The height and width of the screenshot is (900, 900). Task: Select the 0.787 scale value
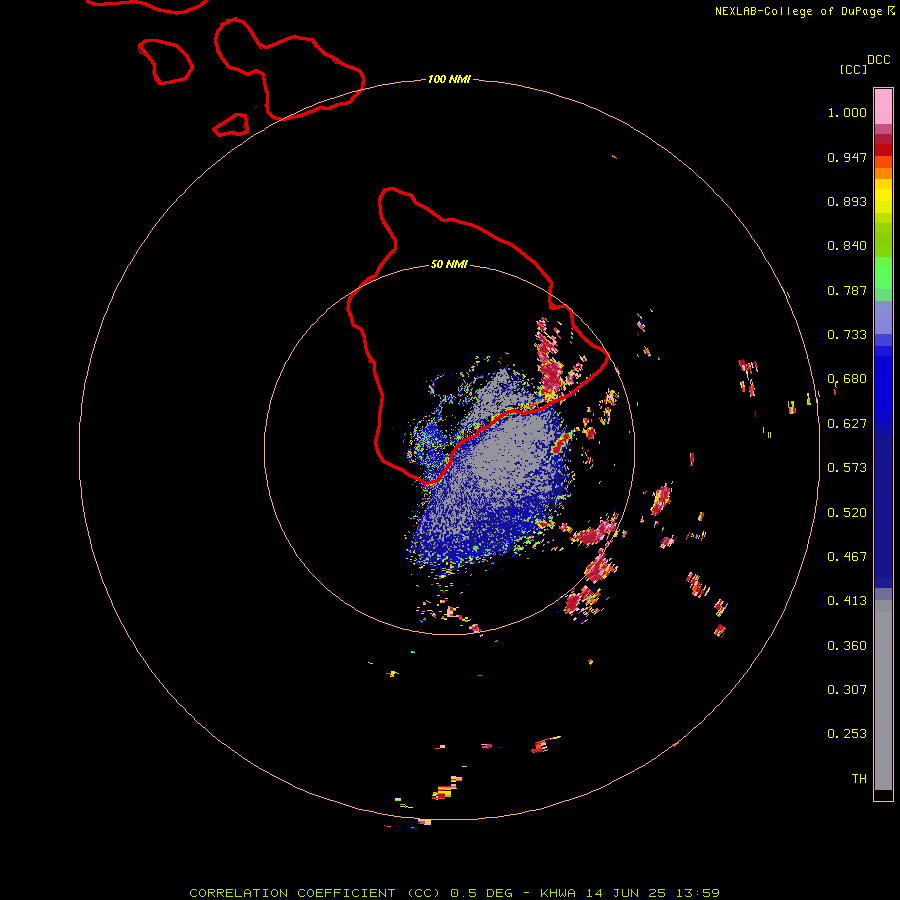click(847, 290)
